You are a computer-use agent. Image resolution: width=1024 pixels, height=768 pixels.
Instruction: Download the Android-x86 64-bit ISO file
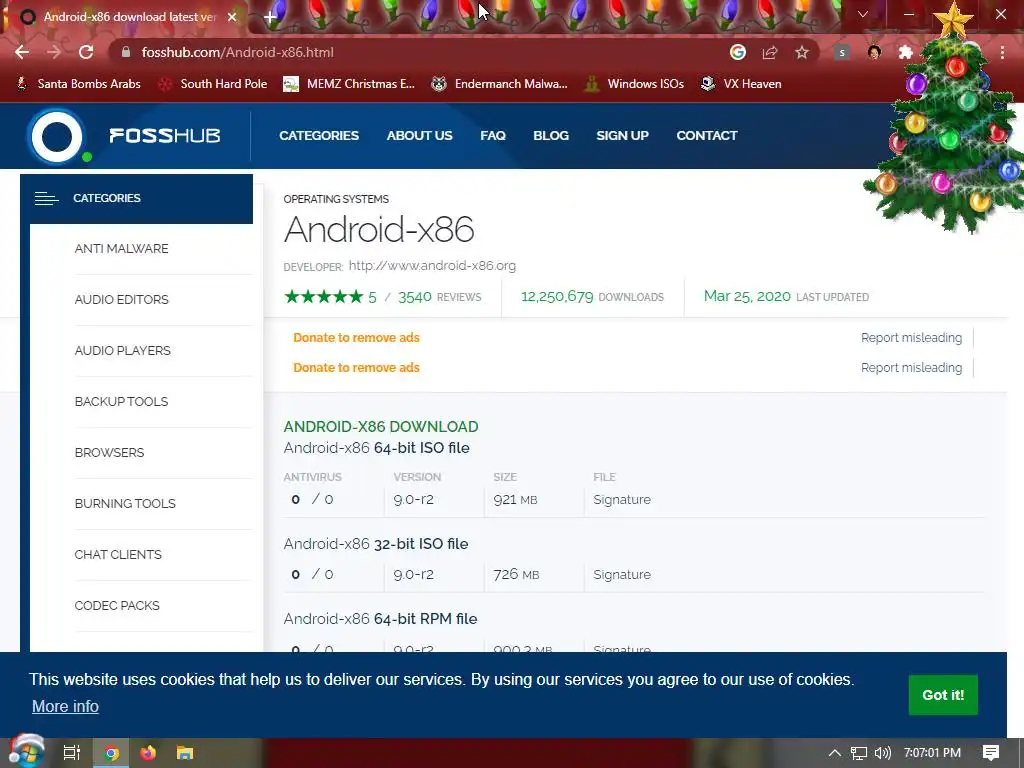point(376,448)
